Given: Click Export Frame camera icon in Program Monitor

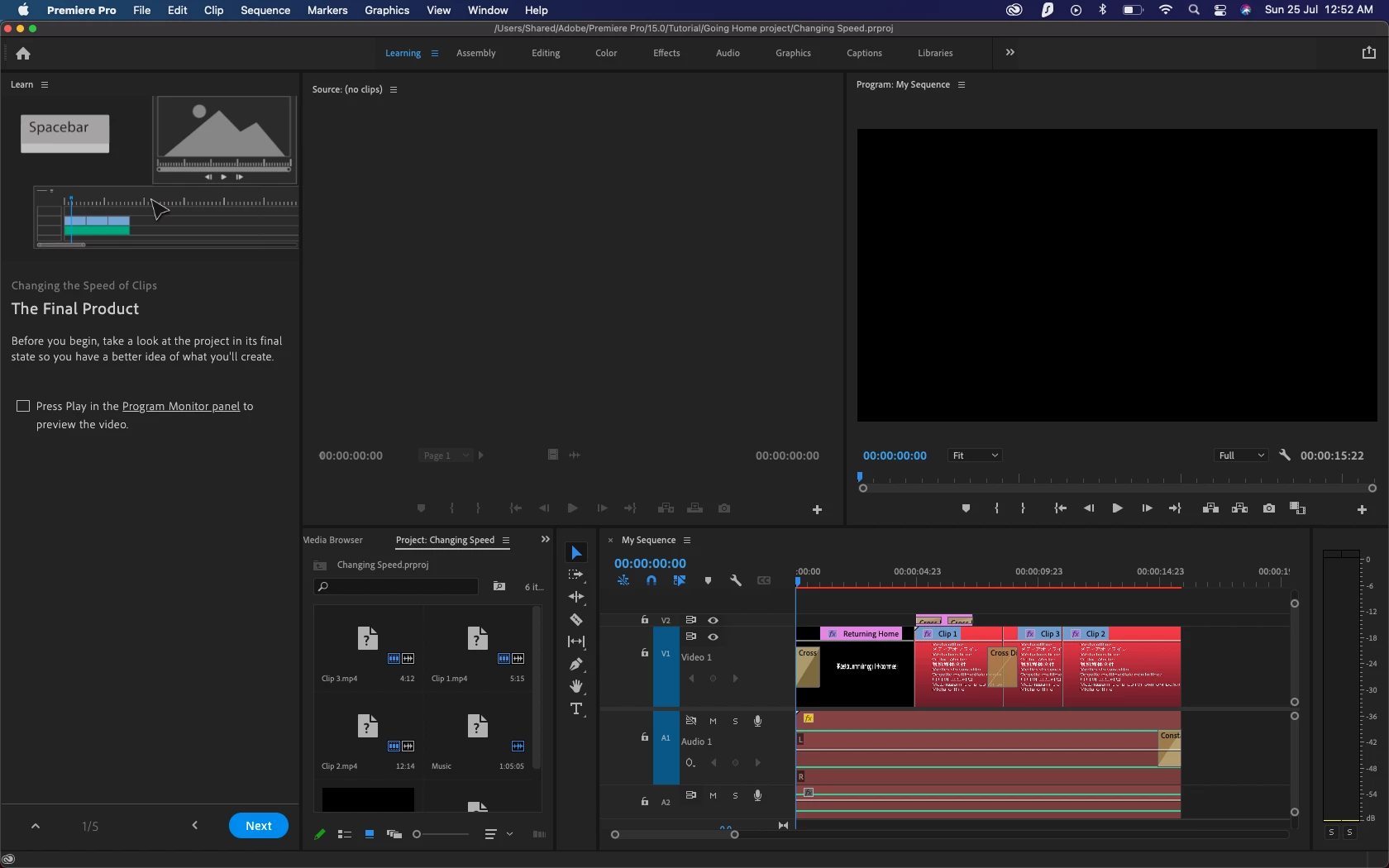Looking at the screenshot, I should click(x=1269, y=508).
